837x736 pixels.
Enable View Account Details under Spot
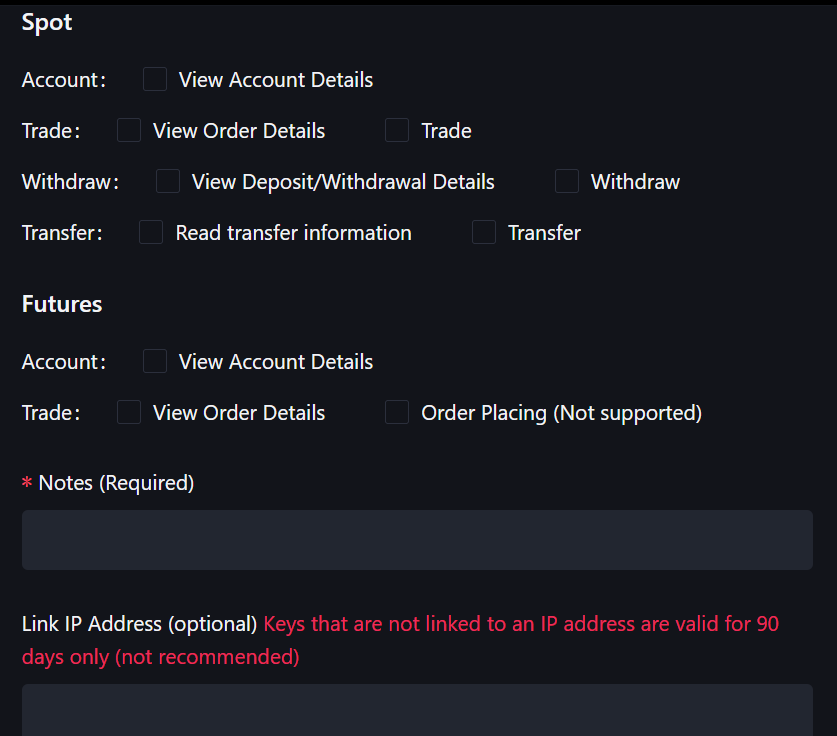click(x=154, y=79)
